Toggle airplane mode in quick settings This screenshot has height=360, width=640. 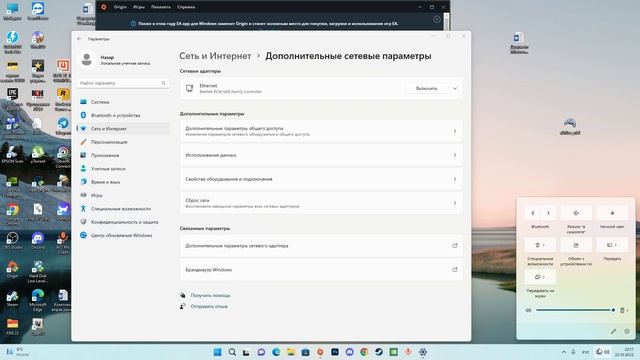tap(576, 213)
